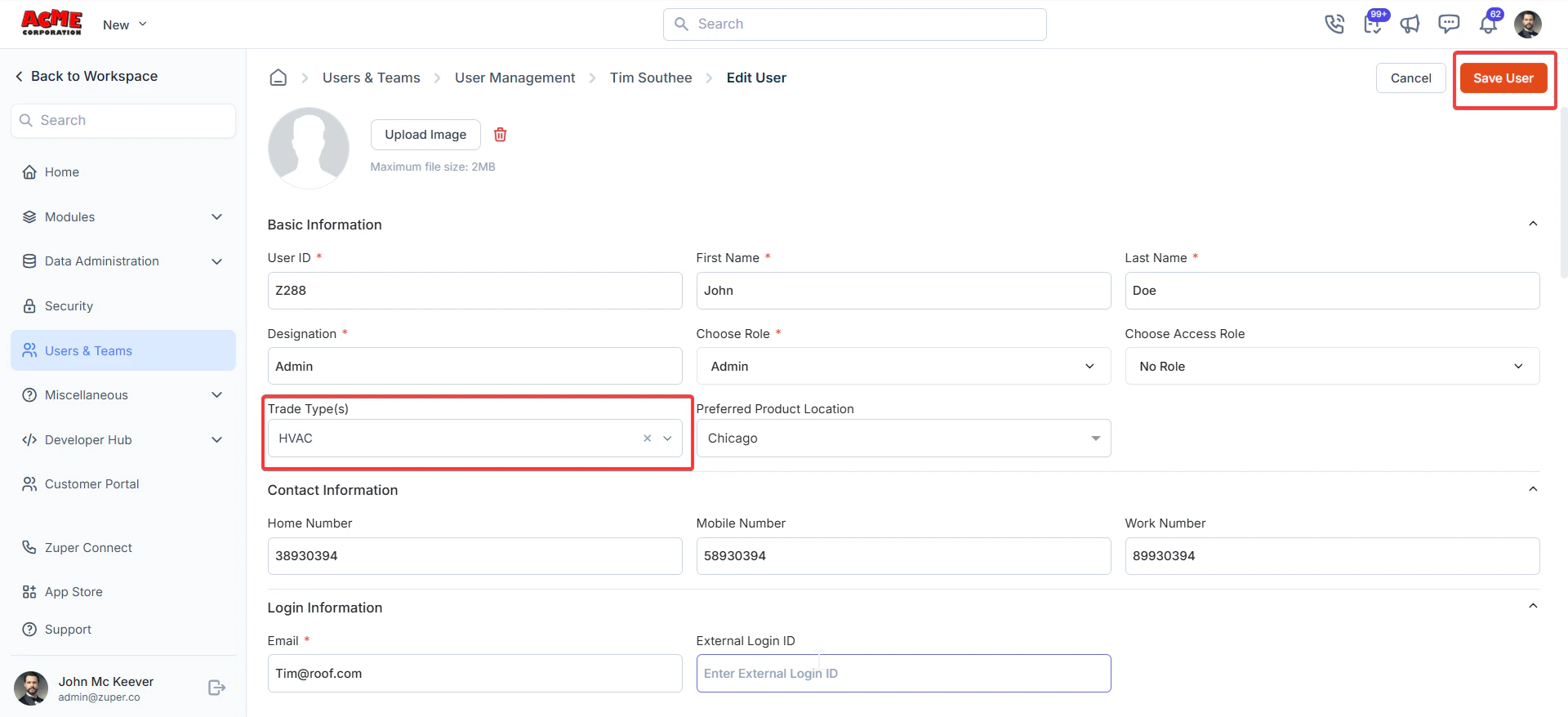1568x717 pixels.
Task: Click the Customer Portal icon
Action: (29, 484)
